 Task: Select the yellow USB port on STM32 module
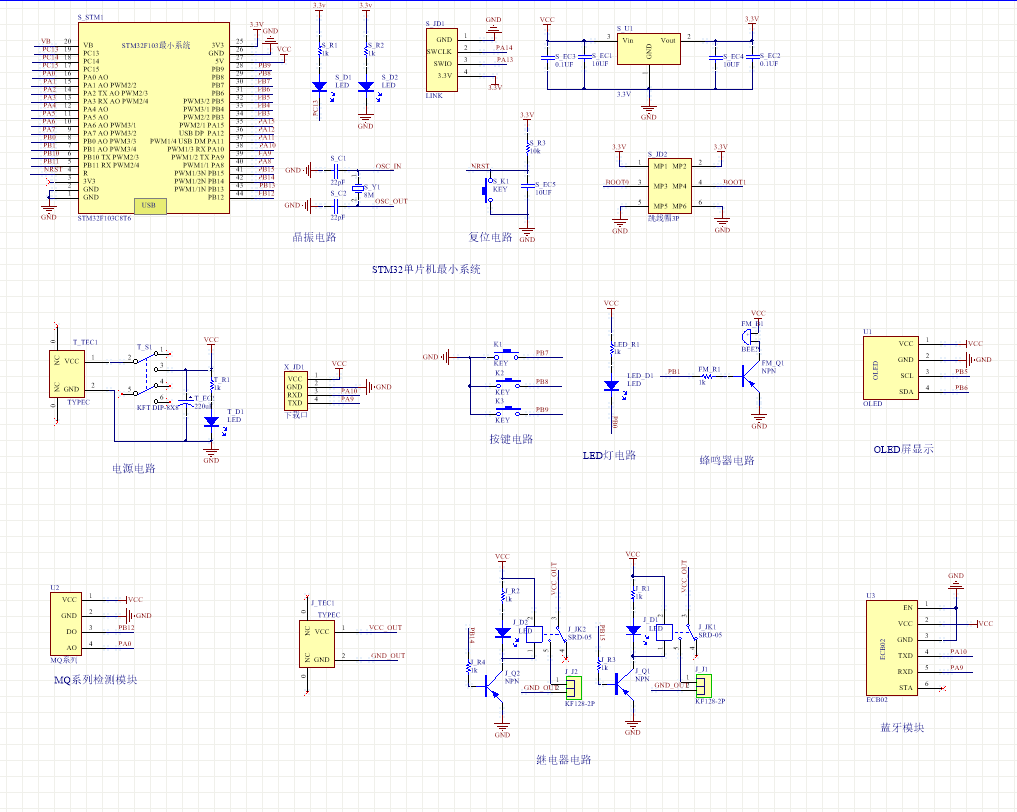coord(149,206)
